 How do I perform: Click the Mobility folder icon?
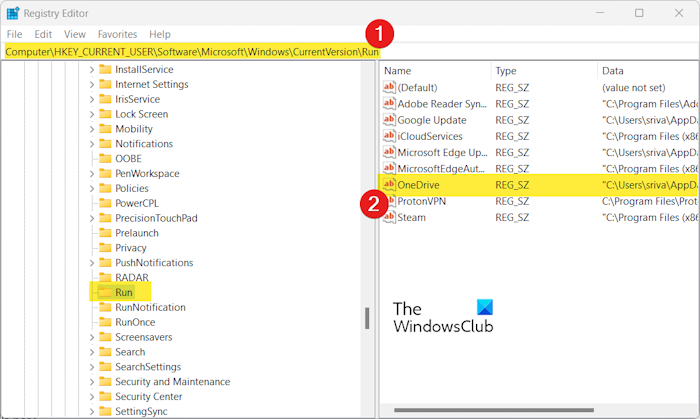(x=105, y=129)
